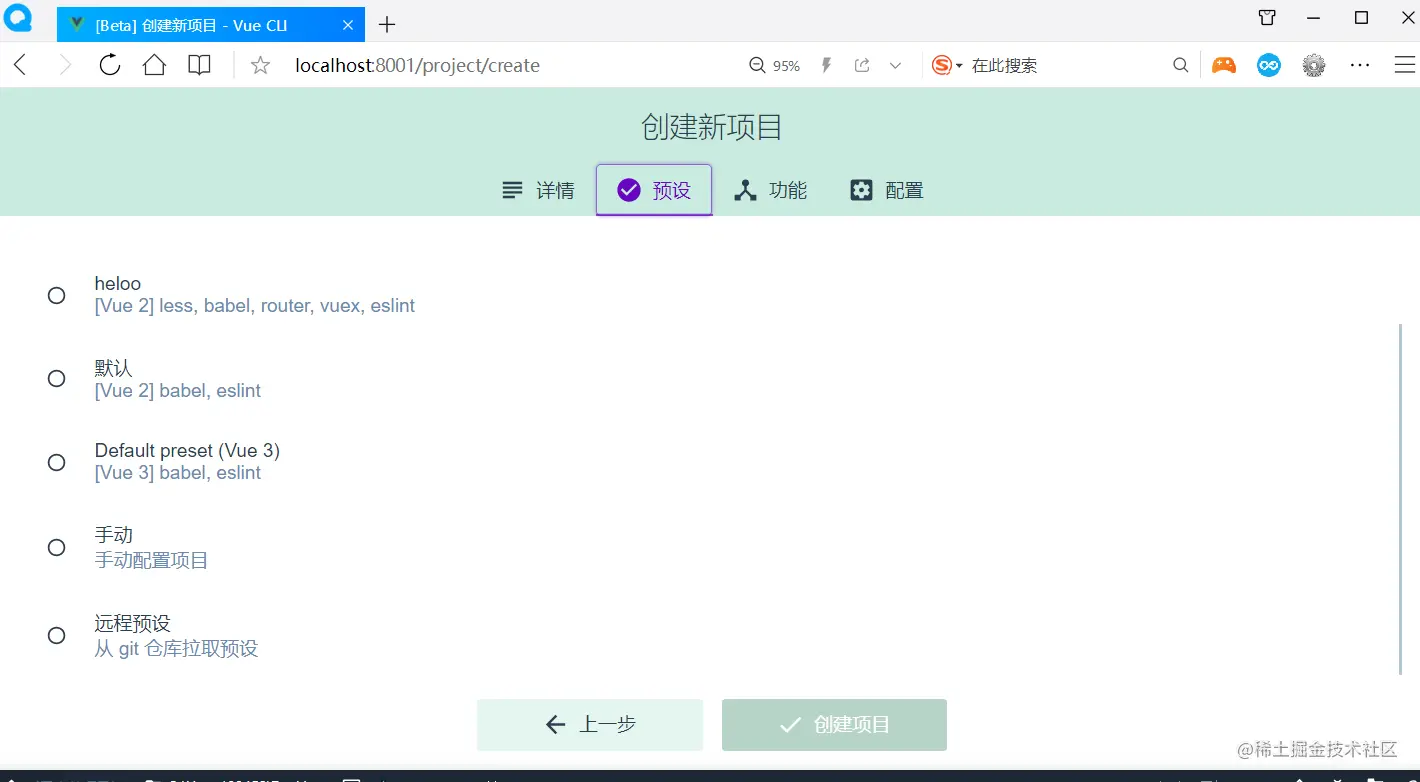Image resolution: width=1420 pixels, height=782 pixels.
Task: Click '从 git 仓库拉取预设' description text
Action: pyautogui.click(x=177, y=648)
